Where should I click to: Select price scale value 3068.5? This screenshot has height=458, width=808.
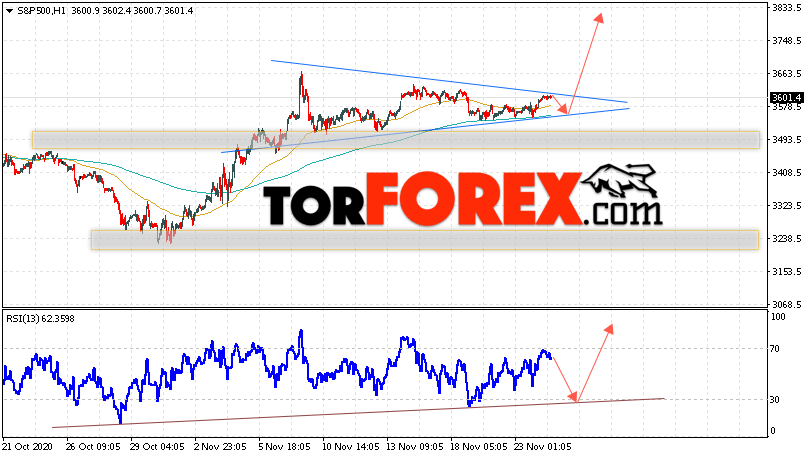coord(787,304)
